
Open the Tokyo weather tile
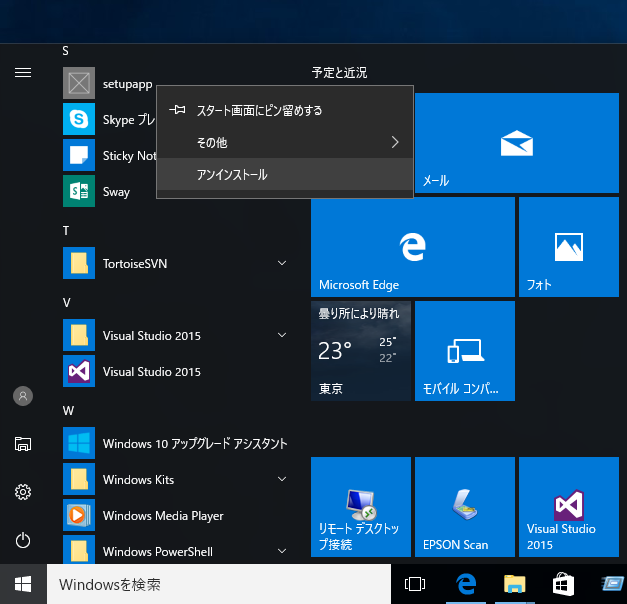tap(361, 351)
